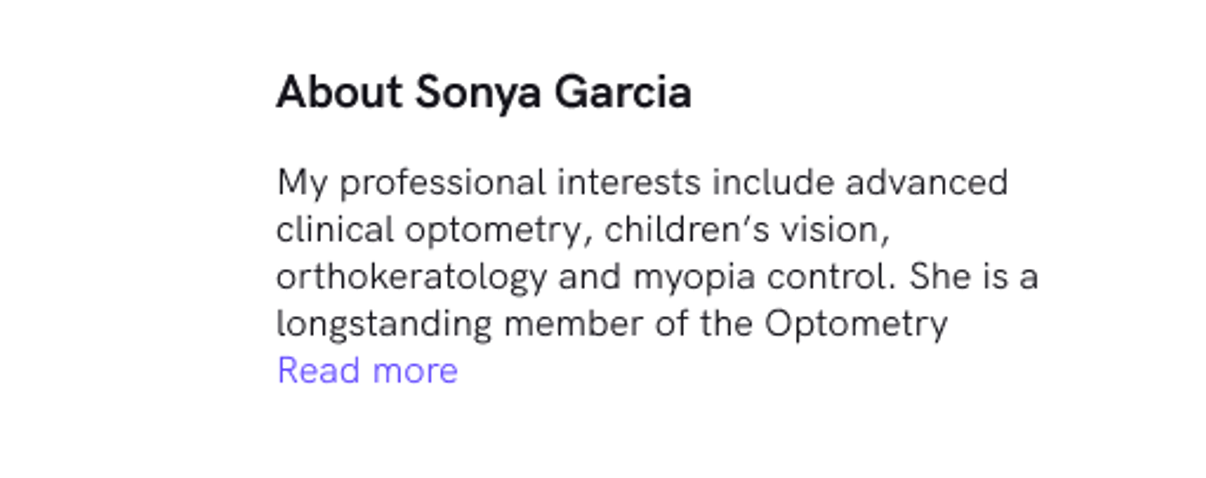Click the word orthokeratology in the bio
Viewport: 1206px width, 478px height.
pyautogui.click(x=411, y=277)
